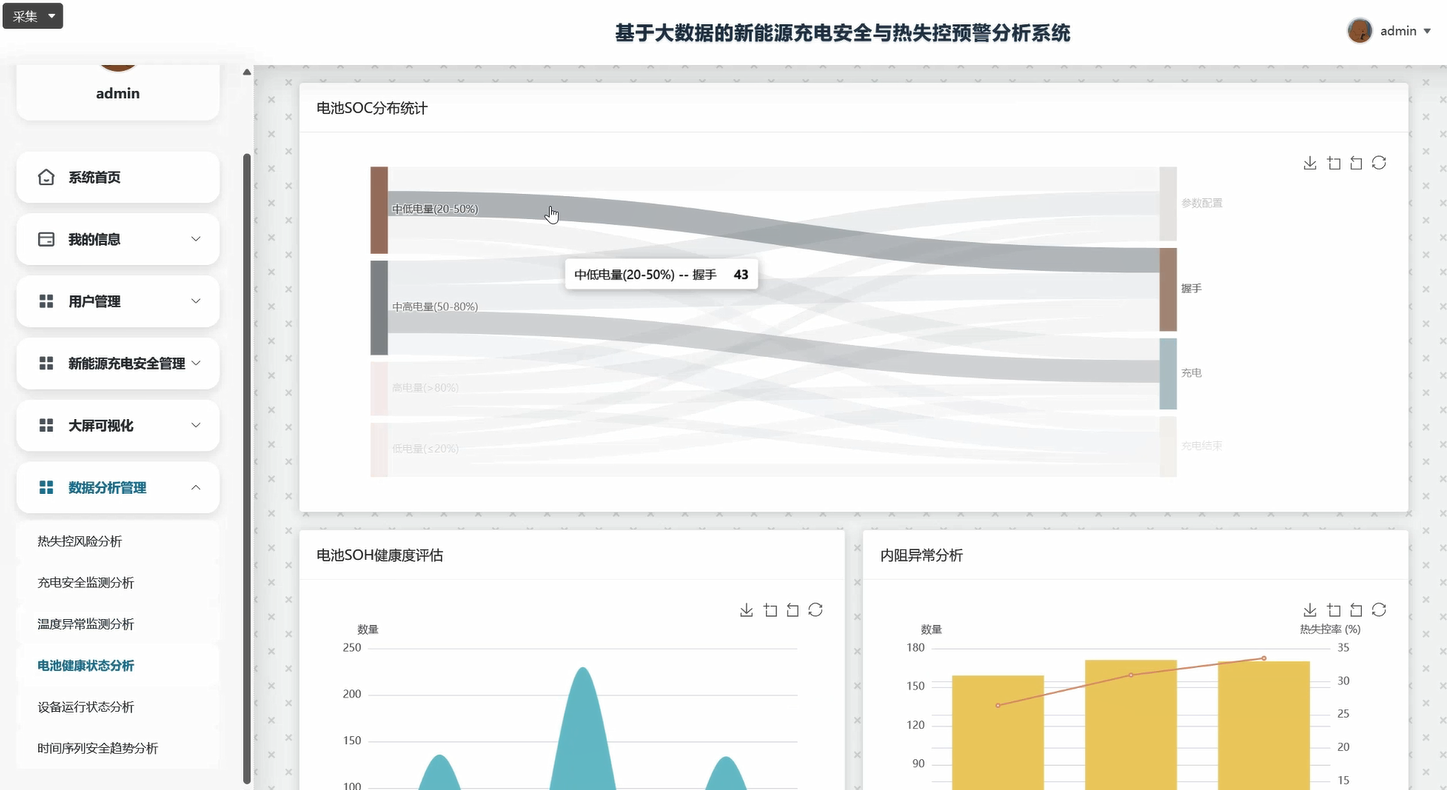
Task: Activate area zoom on SOC distribution chart
Action: (1334, 163)
